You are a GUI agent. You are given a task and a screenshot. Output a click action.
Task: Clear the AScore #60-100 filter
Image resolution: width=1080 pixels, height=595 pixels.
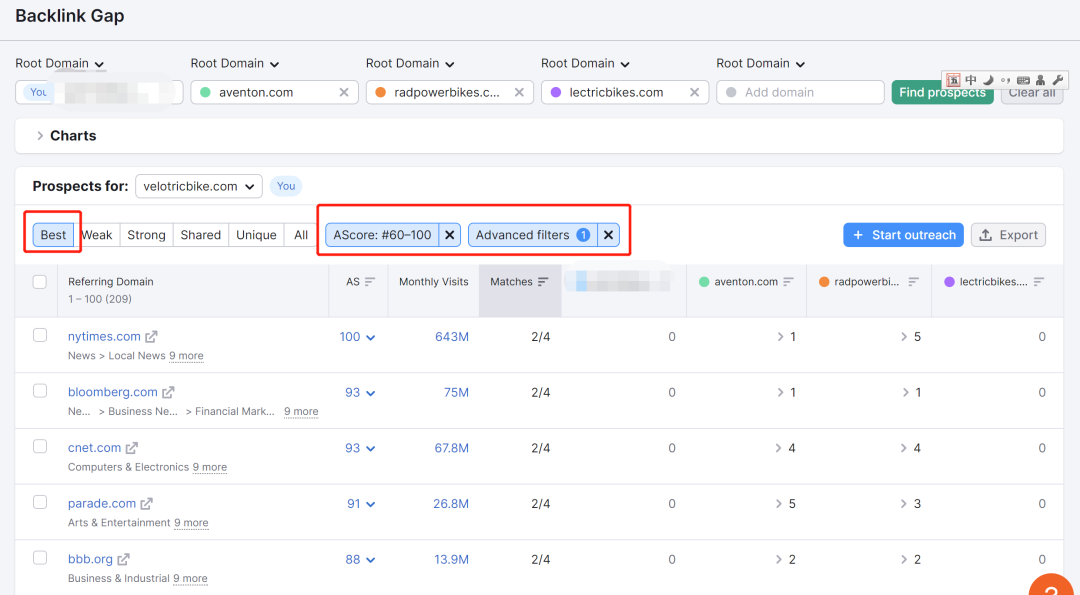(x=450, y=235)
